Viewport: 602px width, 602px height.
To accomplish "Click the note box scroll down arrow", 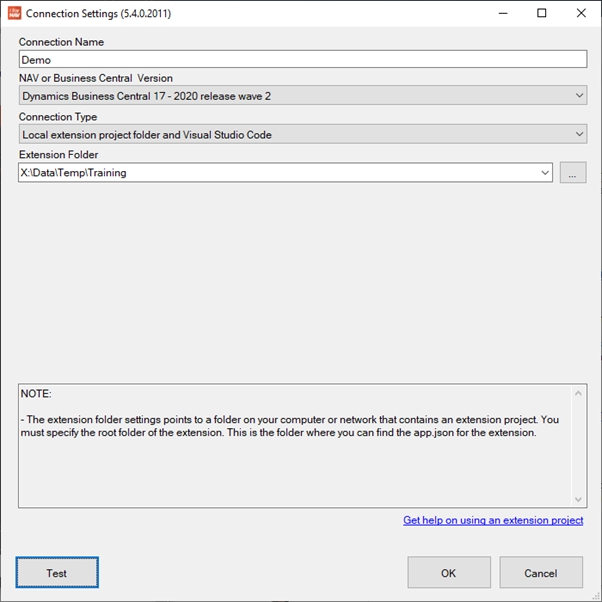I will [578, 499].
